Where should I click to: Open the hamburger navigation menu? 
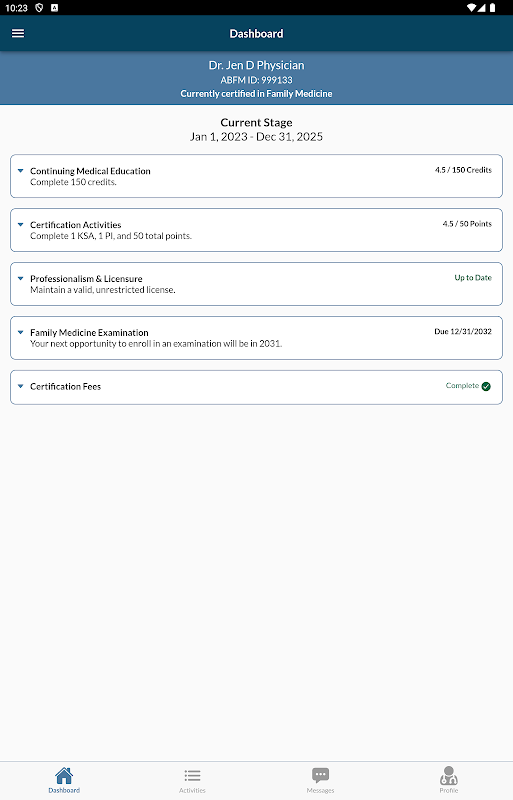click(18, 33)
